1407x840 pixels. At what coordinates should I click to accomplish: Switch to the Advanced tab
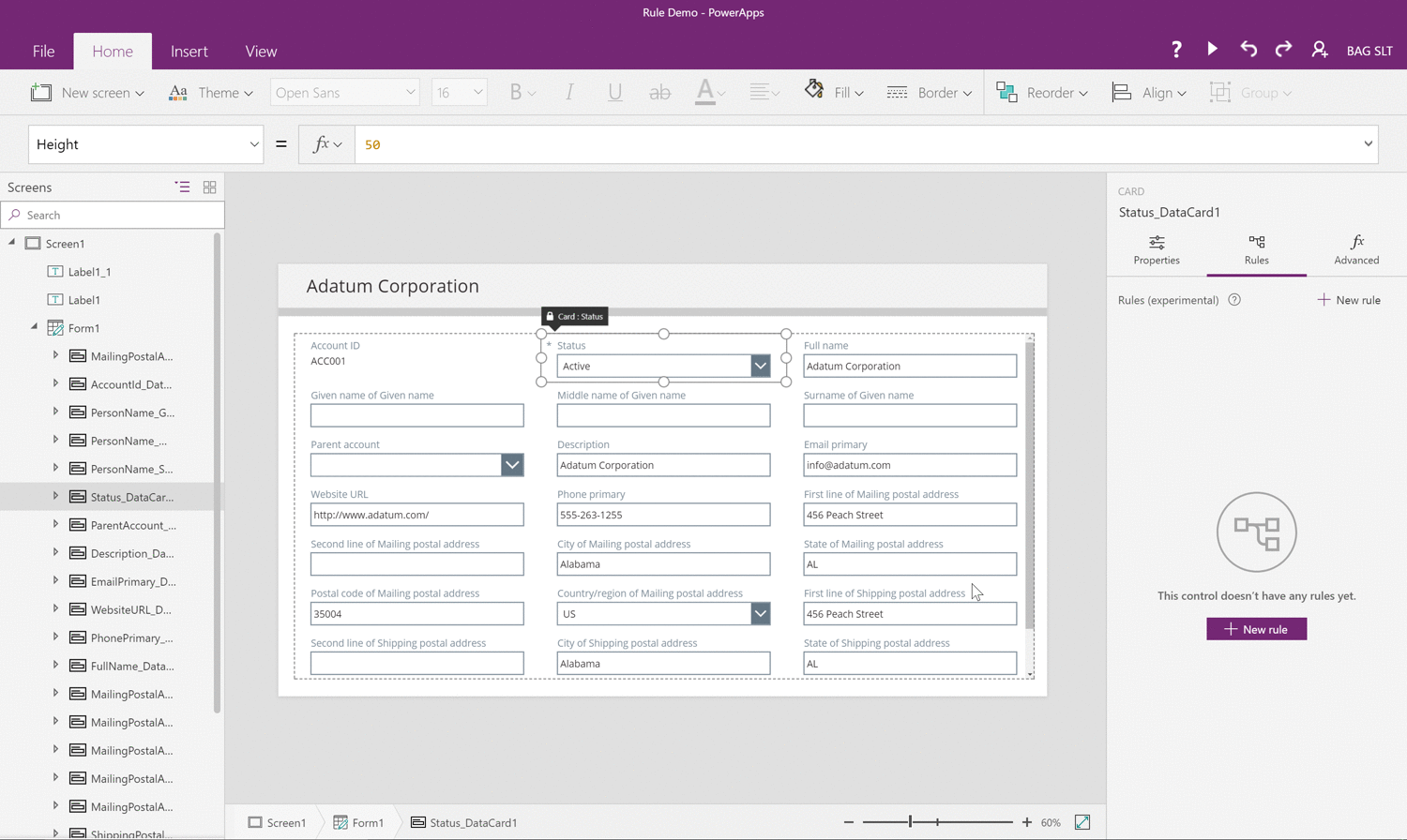1355,249
